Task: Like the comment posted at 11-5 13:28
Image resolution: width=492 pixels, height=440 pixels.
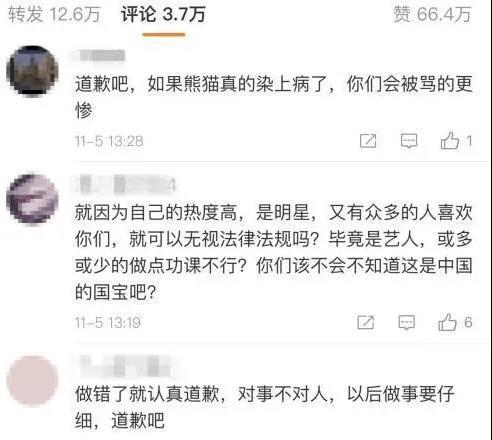Action: click(x=450, y=140)
